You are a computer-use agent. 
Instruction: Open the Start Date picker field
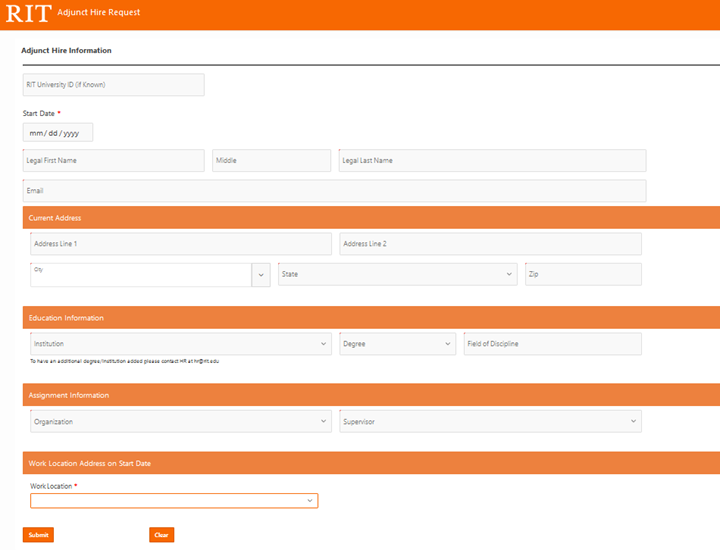(x=58, y=133)
